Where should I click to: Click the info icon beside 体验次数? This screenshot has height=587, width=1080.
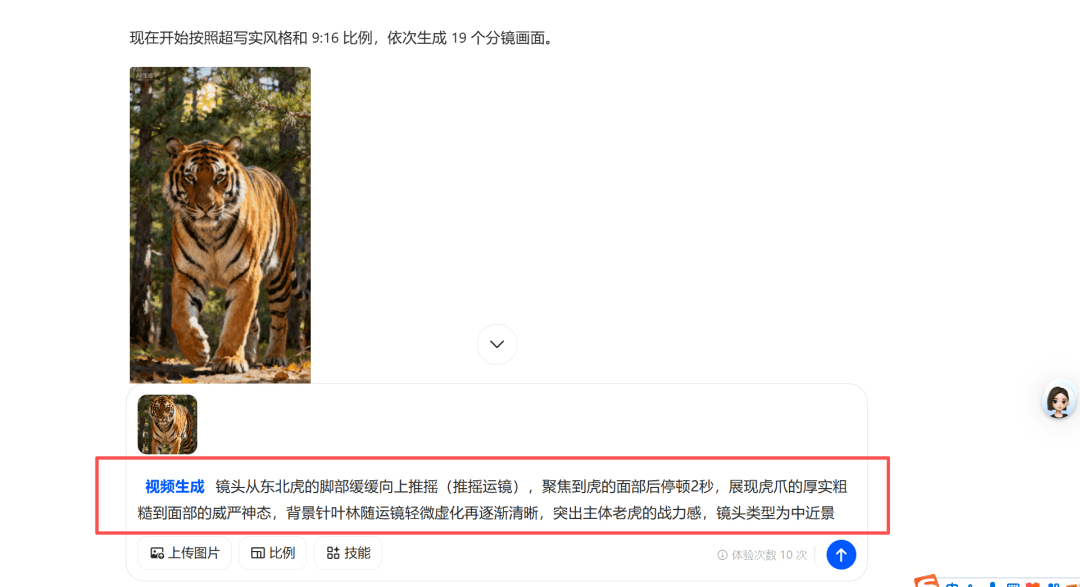tap(722, 555)
